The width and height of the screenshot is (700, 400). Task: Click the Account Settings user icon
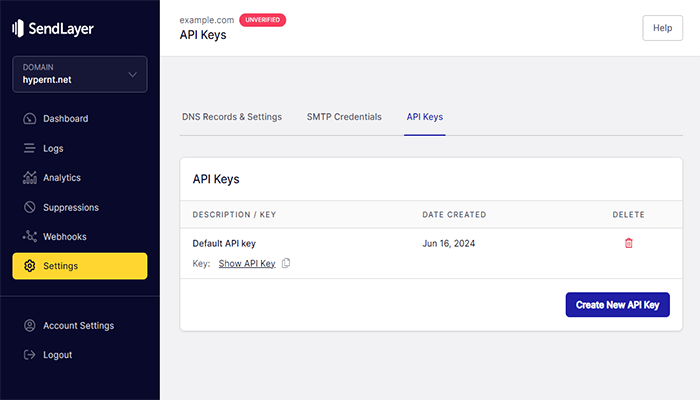tap(29, 325)
